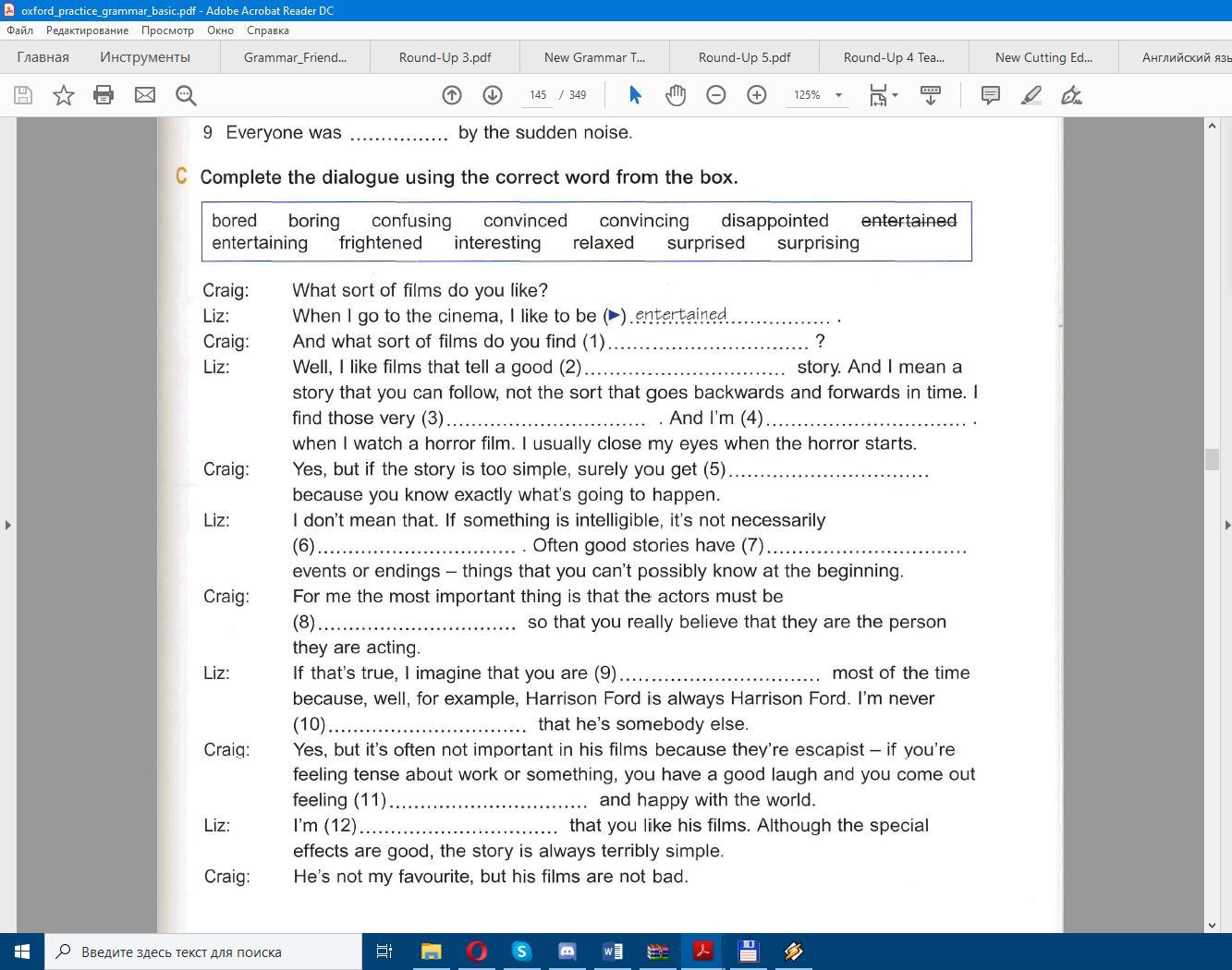Open the Find text magnifier icon
Screen dimensions: 1232x970
186,95
